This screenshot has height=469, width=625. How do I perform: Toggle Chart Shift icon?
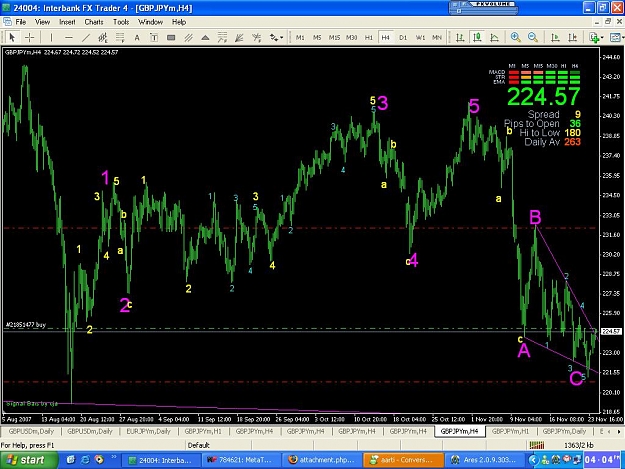click(573, 37)
